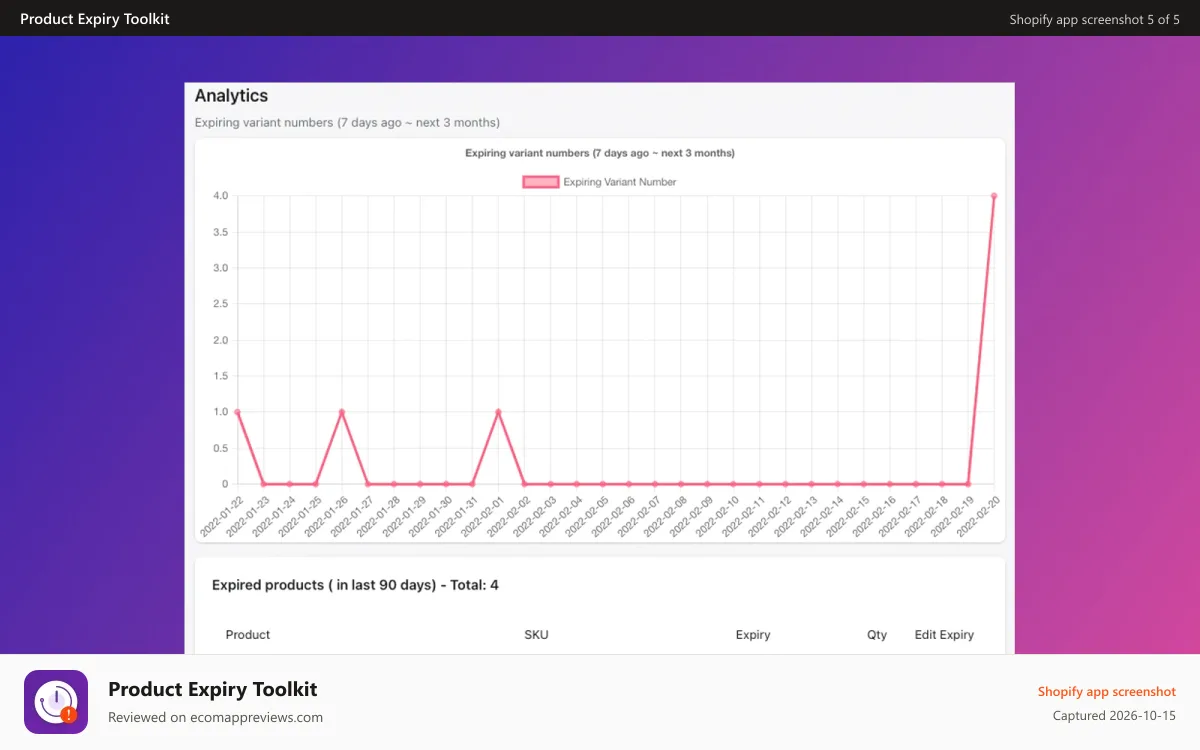Select the zero-value data point at 2022-01-23

coord(263,484)
